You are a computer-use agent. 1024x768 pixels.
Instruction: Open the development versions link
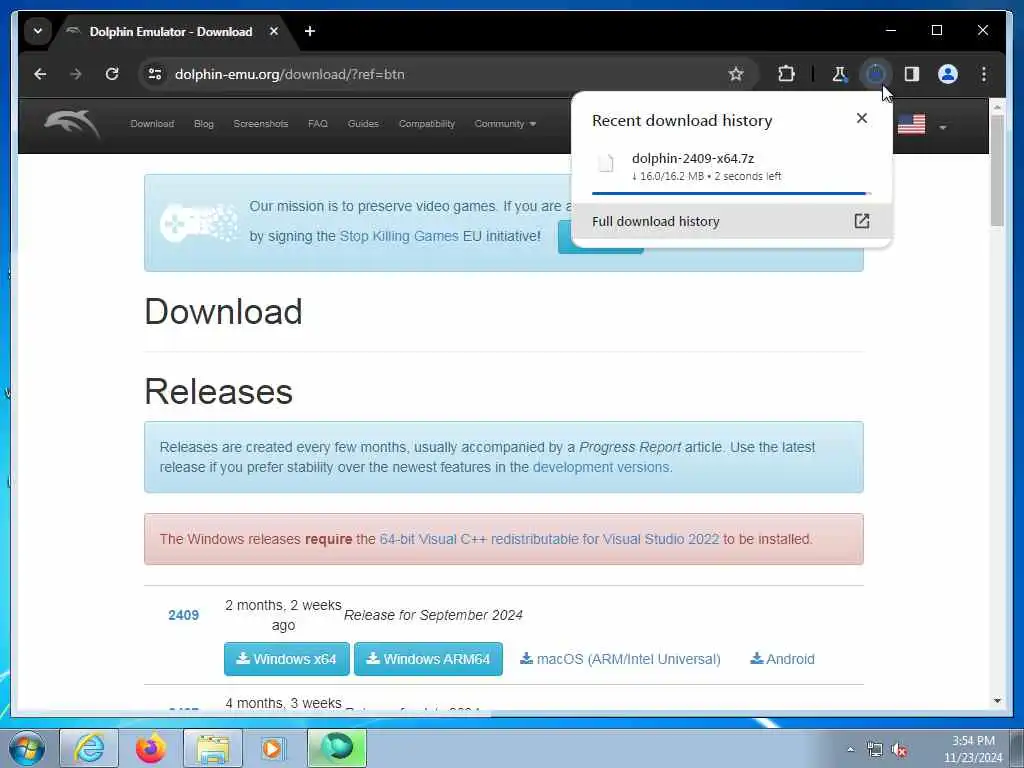click(x=601, y=467)
